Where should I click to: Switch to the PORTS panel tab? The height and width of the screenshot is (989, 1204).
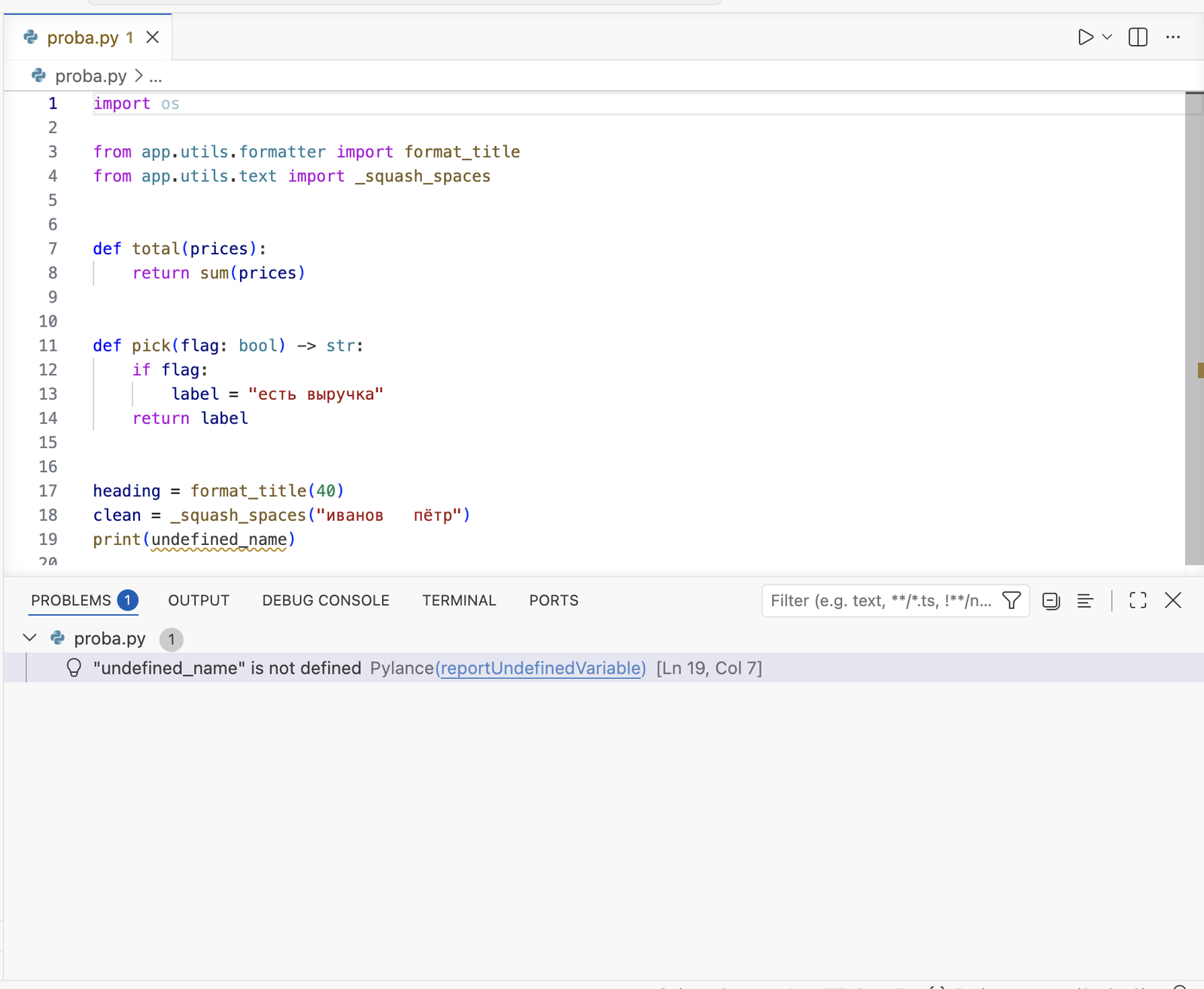point(554,600)
